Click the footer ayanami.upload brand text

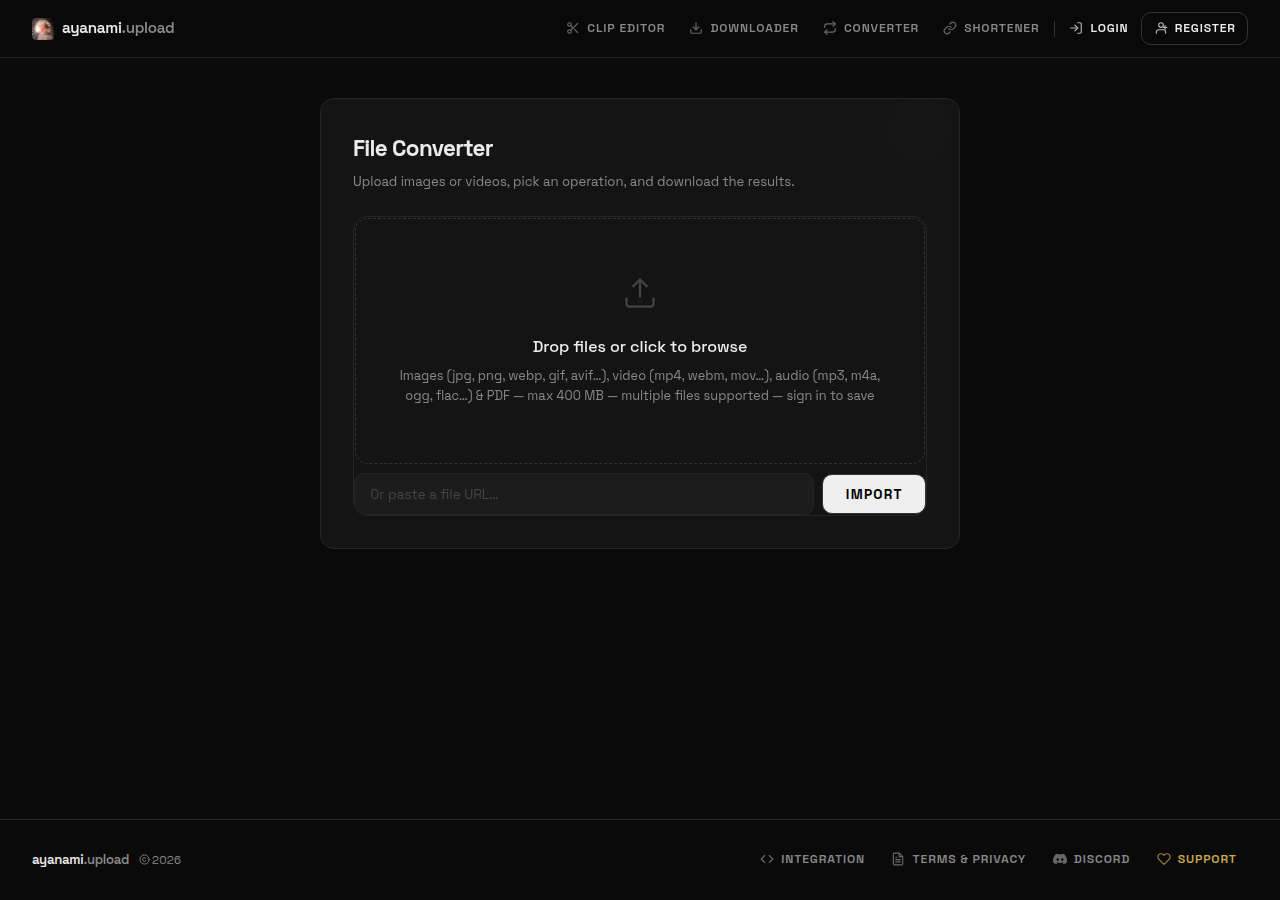[x=80, y=859]
